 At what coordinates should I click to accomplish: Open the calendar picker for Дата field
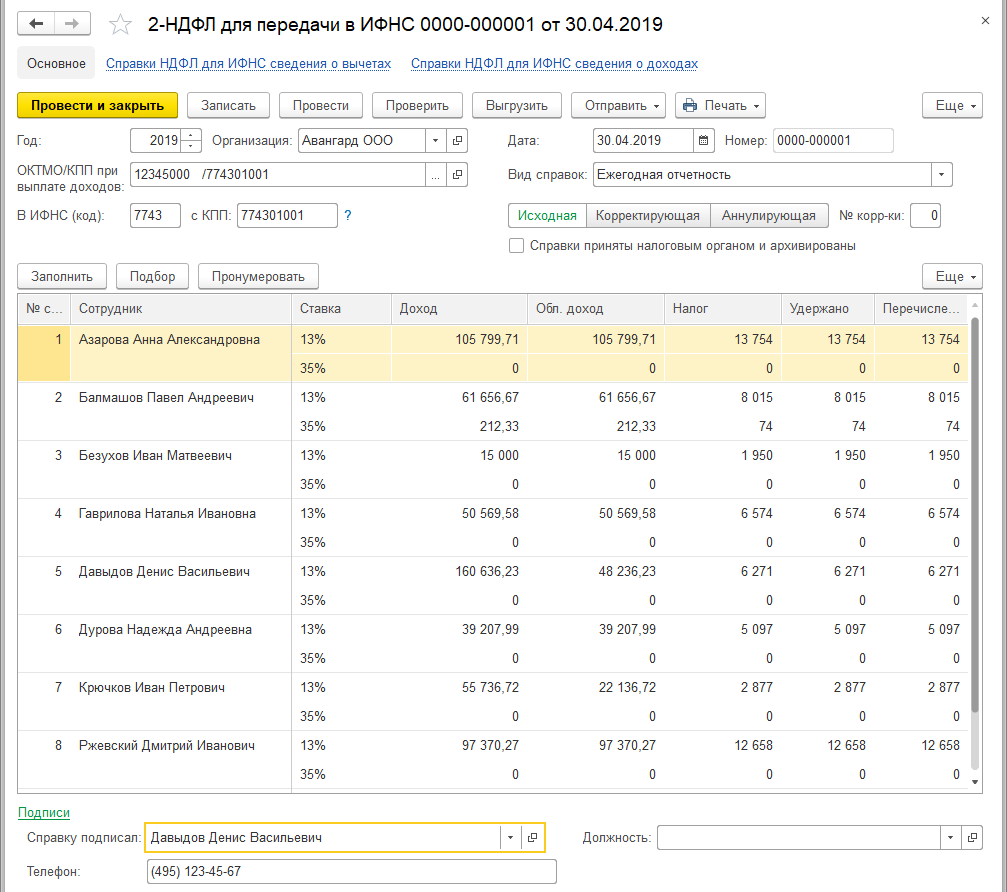[704, 141]
